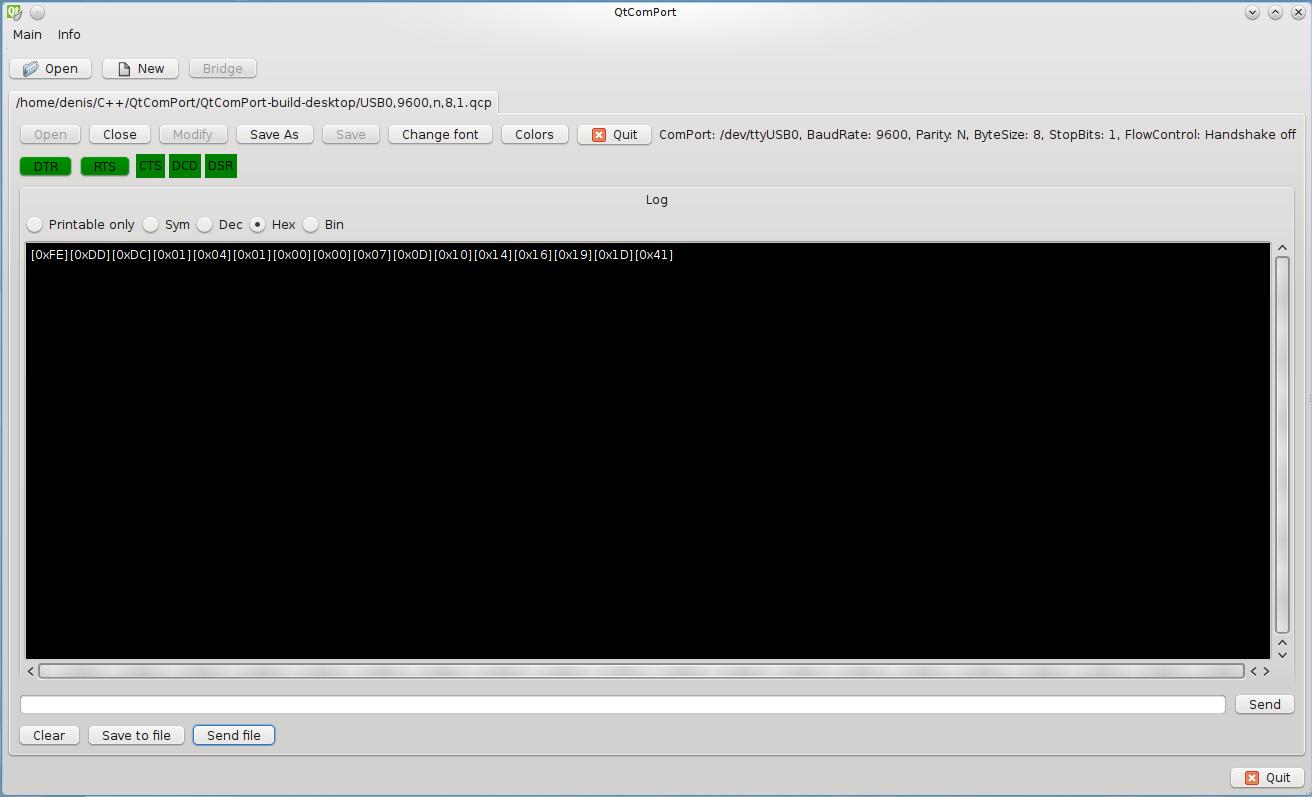Screen dimensions: 1312x797
Task: Click the DCD status indicator
Action: tap(185, 166)
